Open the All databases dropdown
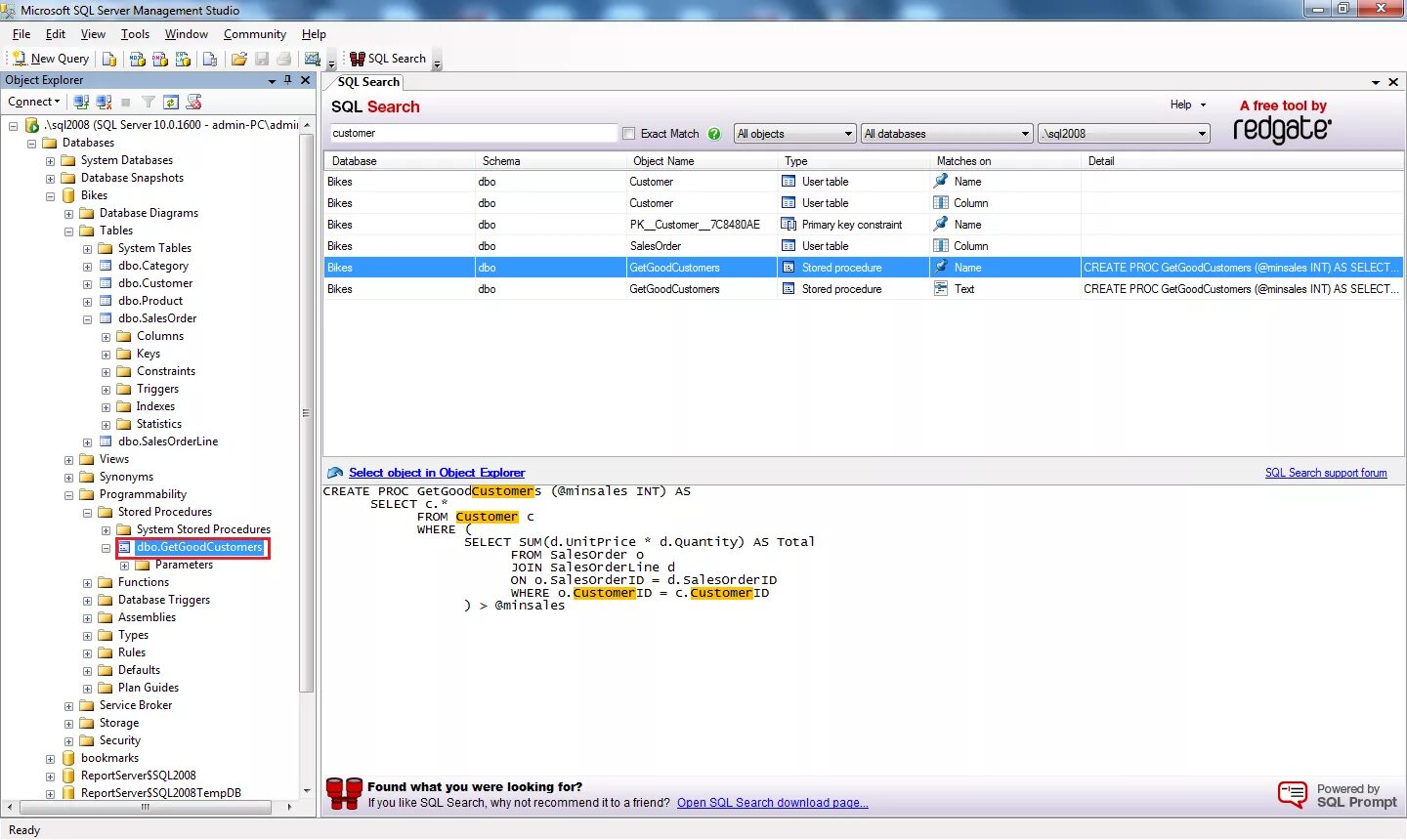The image size is (1407, 840). [x=948, y=134]
